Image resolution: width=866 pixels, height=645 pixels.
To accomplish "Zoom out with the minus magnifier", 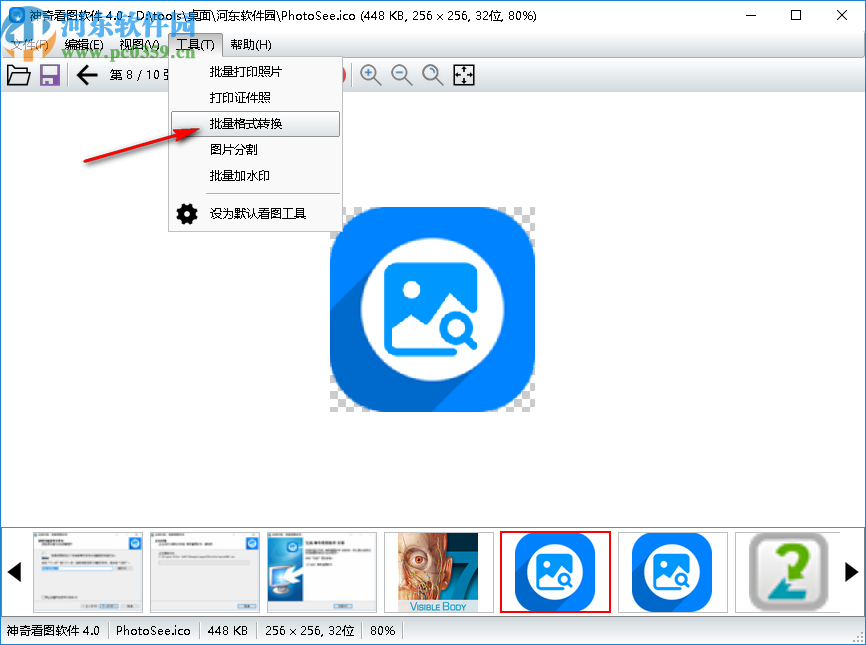I will coord(402,75).
